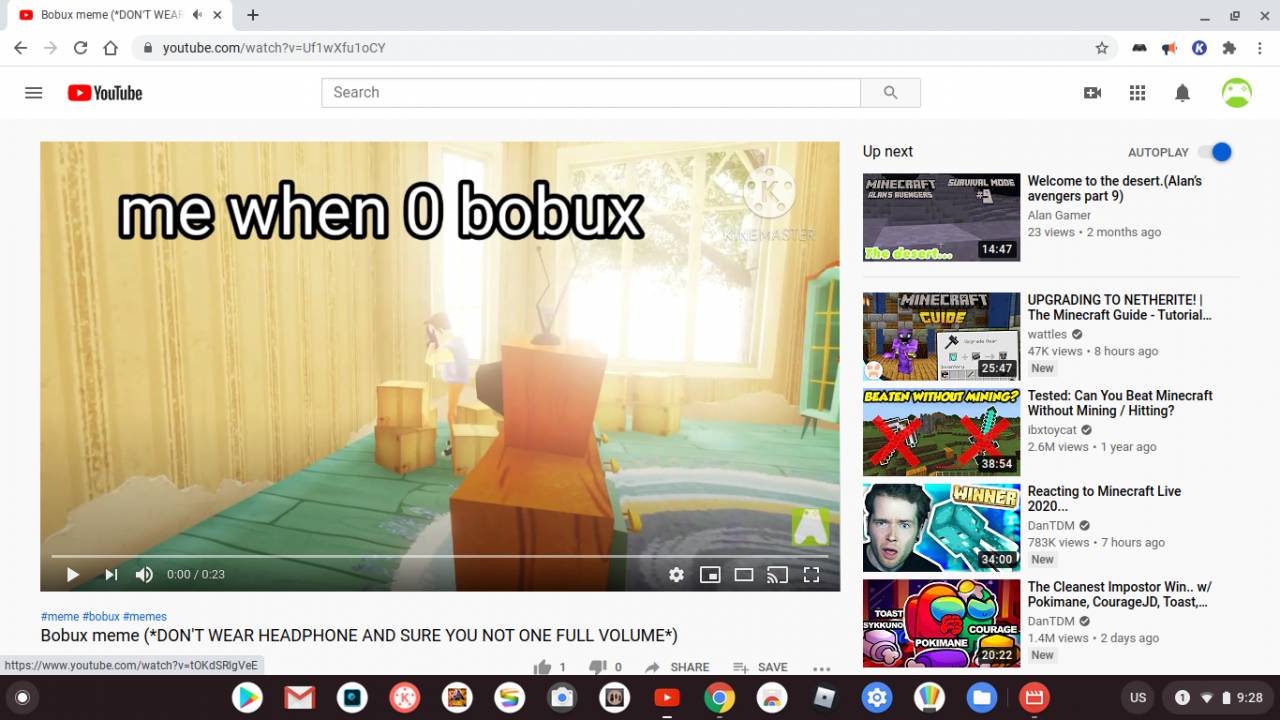Click the search magnifier button
1280x720 pixels.
coord(890,93)
